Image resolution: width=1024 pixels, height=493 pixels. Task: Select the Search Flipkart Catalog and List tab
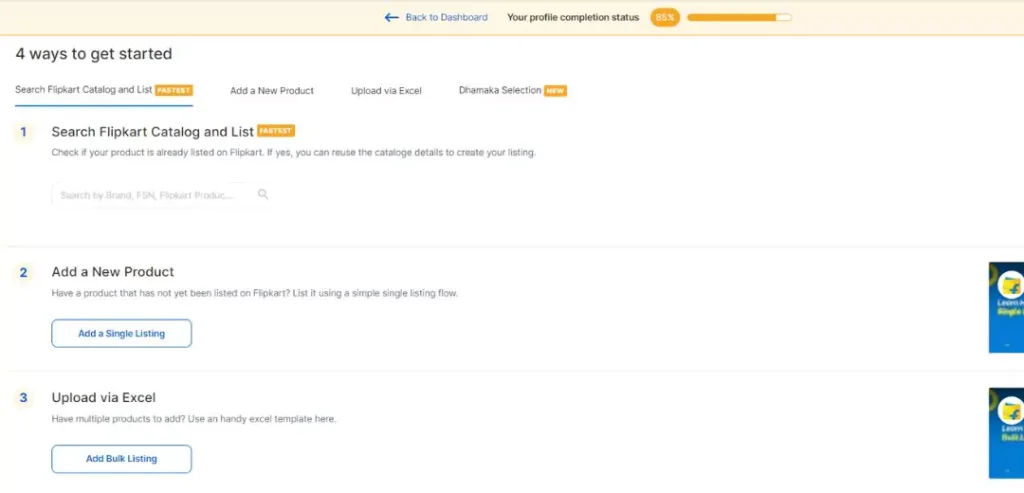[x=104, y=90]
